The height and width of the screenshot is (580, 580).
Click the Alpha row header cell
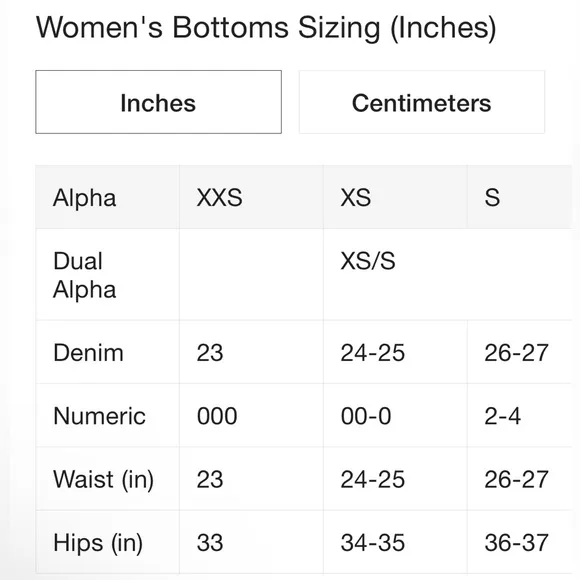[x=108, y=197]
